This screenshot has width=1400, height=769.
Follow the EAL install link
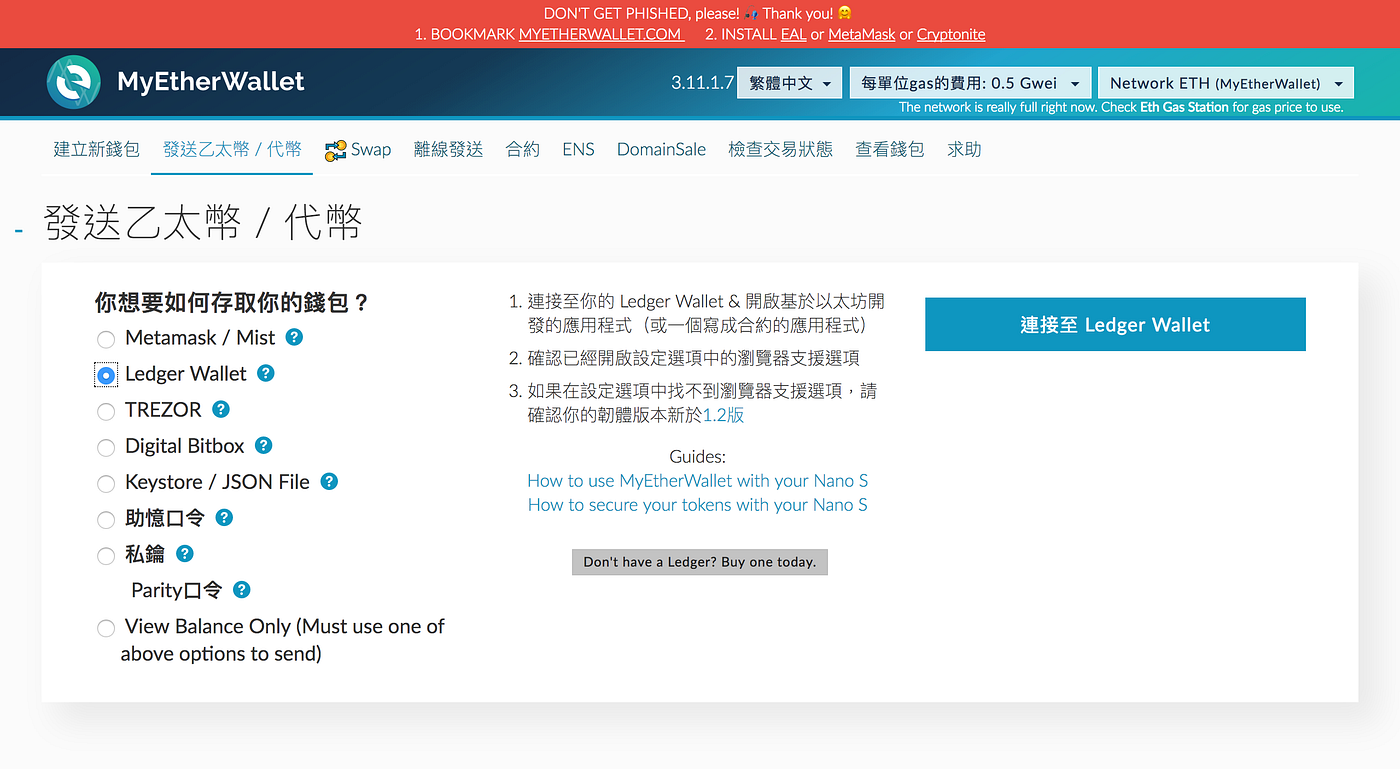pyautogui.click(x=793, y=34)
